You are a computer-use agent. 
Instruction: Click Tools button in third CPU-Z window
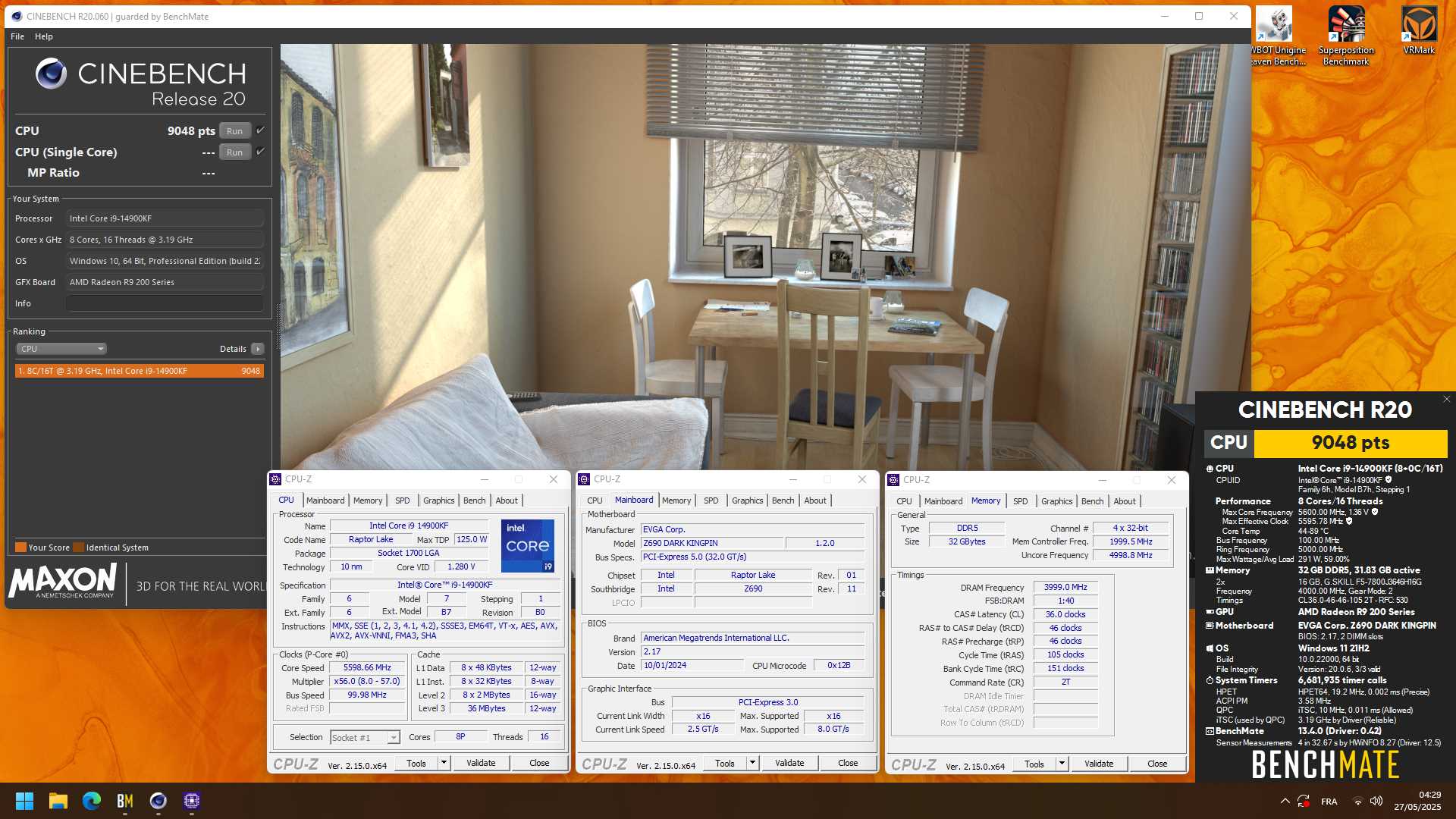[1034, 764]
